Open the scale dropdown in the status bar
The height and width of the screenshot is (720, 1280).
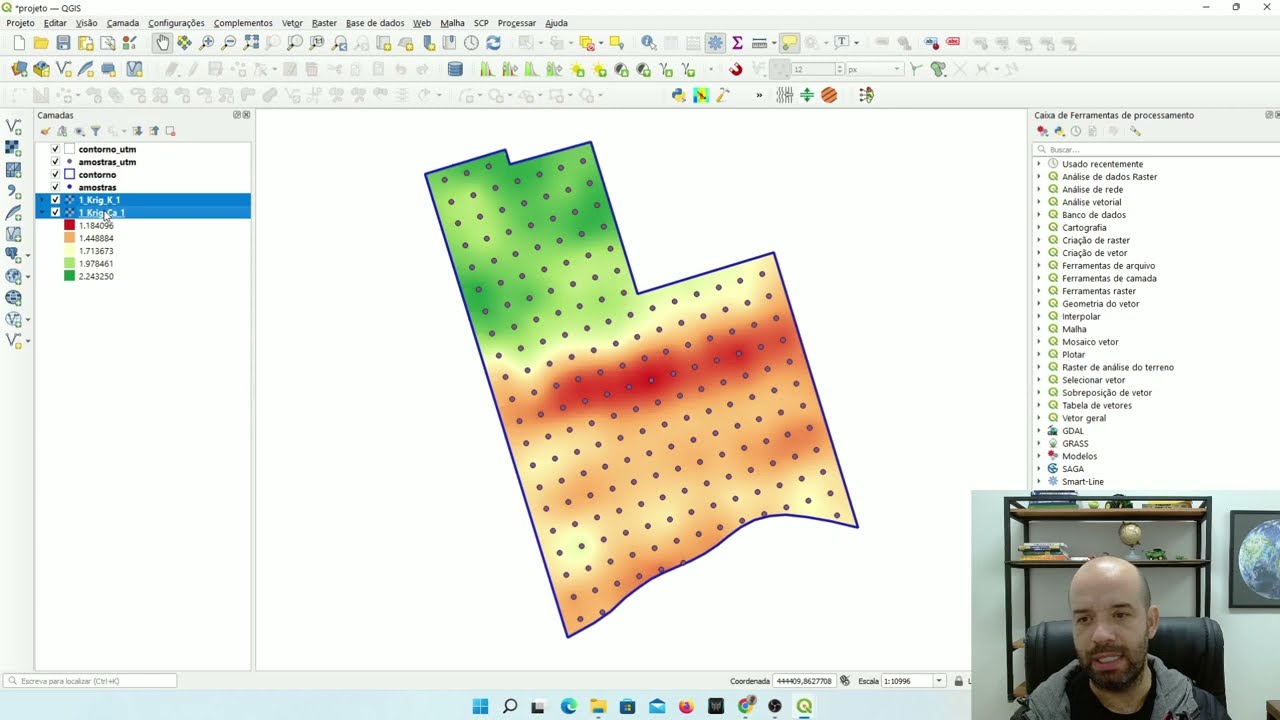tap(938, 681)
